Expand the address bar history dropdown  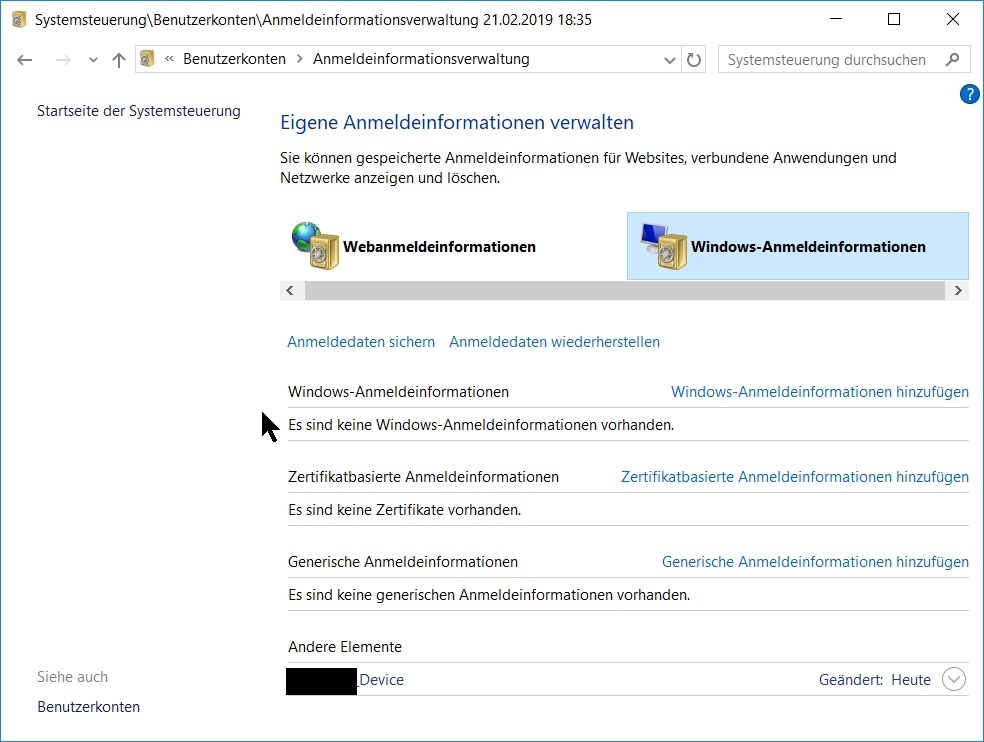coord(670,60)
